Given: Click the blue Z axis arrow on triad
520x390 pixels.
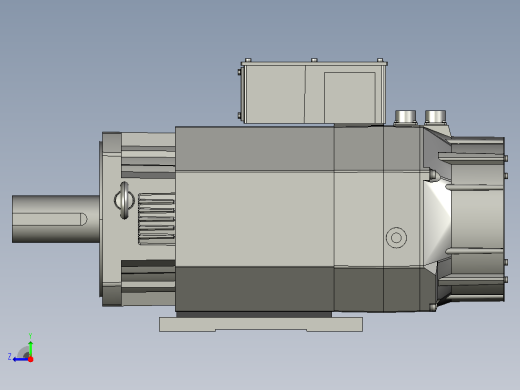Looking at the screenshot, I should pyautogui.click(x=20, y=359).
